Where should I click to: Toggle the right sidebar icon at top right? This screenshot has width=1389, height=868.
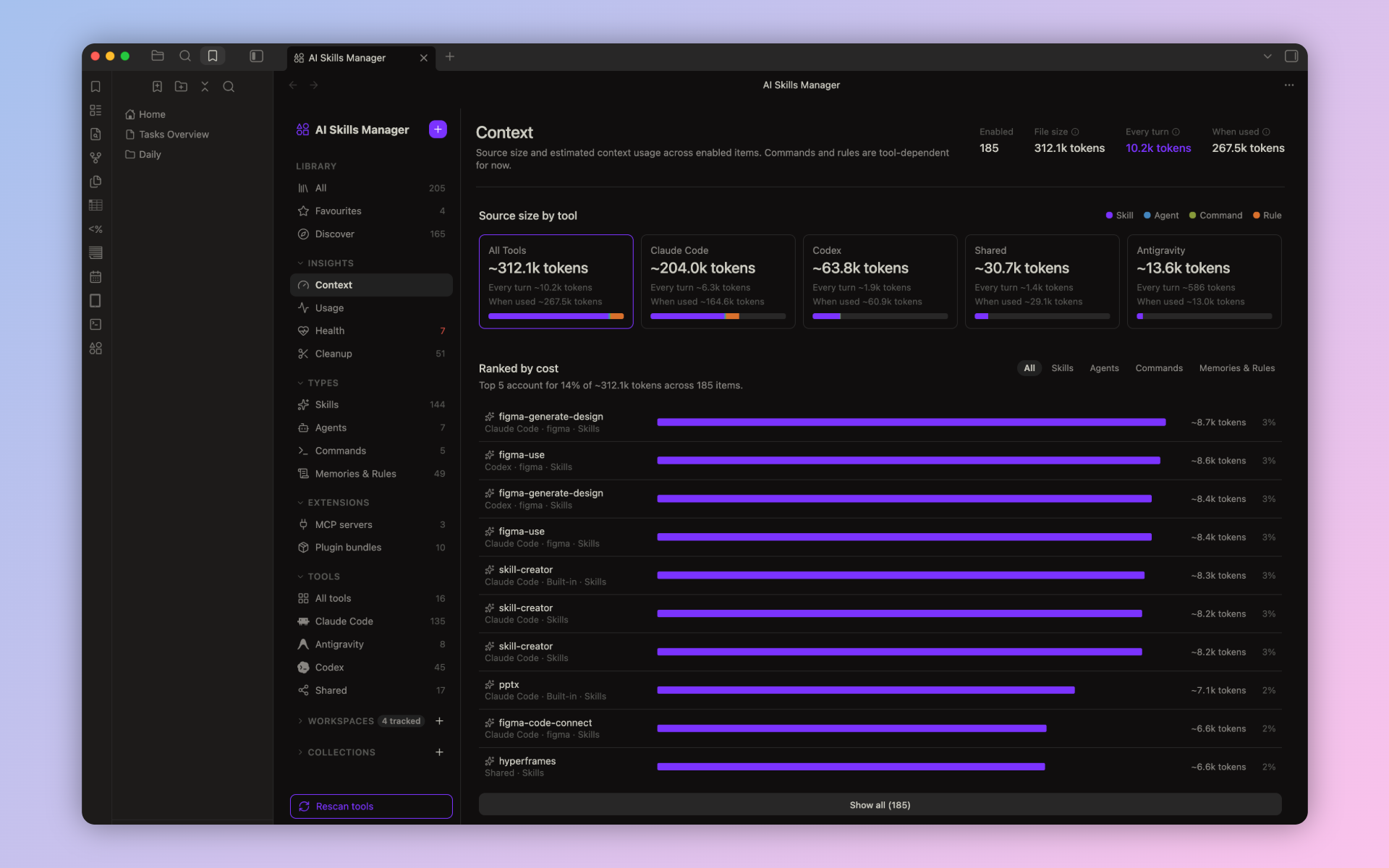1291,56
